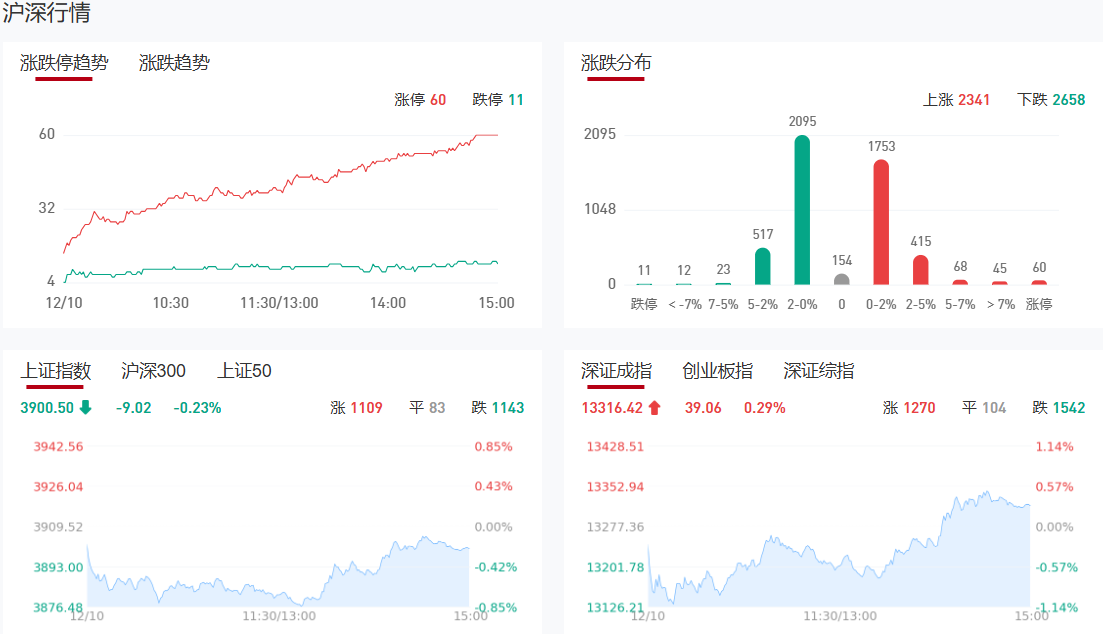Open the 创业板指 tab
The image size is (1106, 634).
point(717,371)
